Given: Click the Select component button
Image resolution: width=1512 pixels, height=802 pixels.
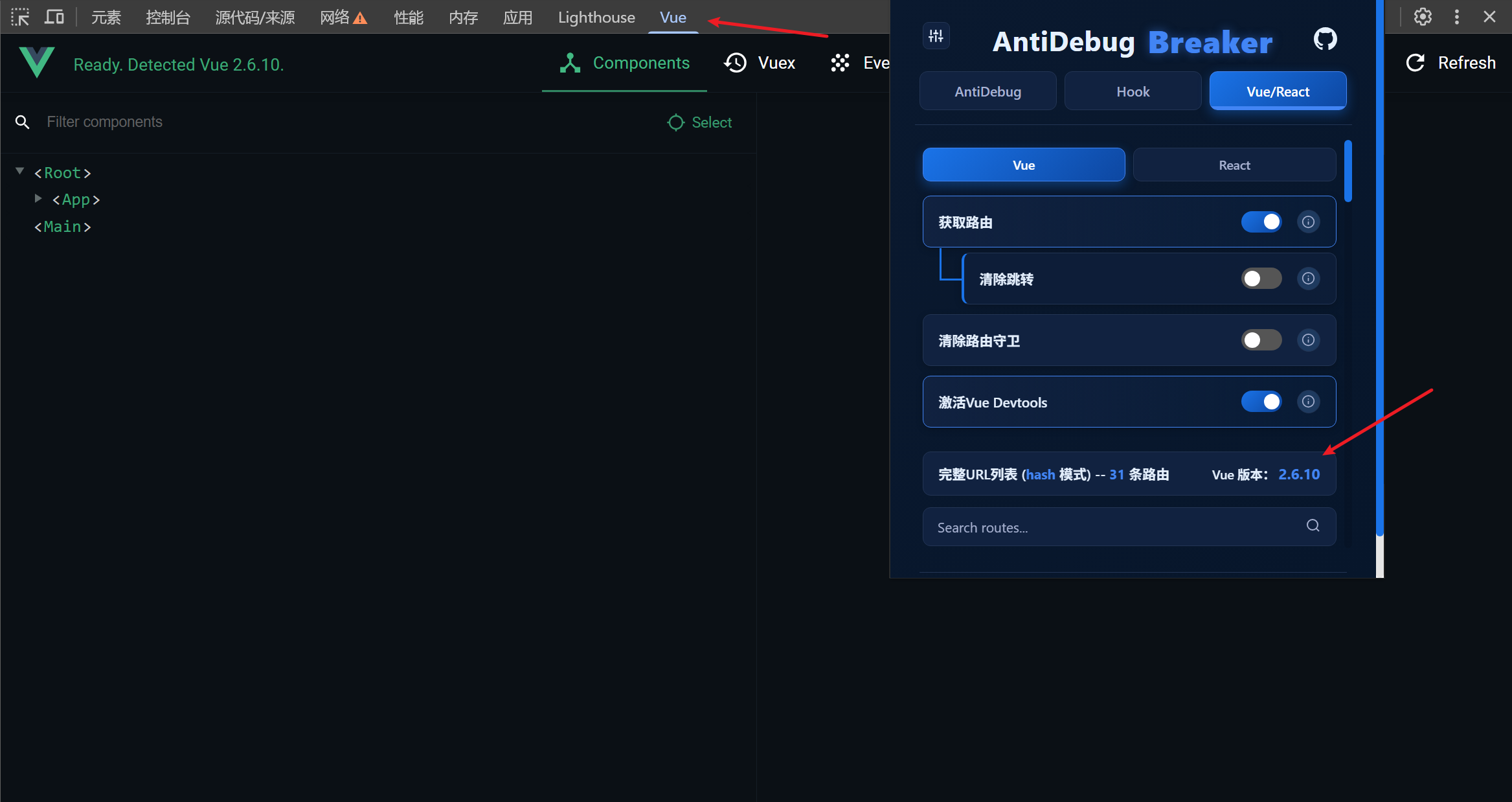Looking at the screenshot, I should [699, 122].
